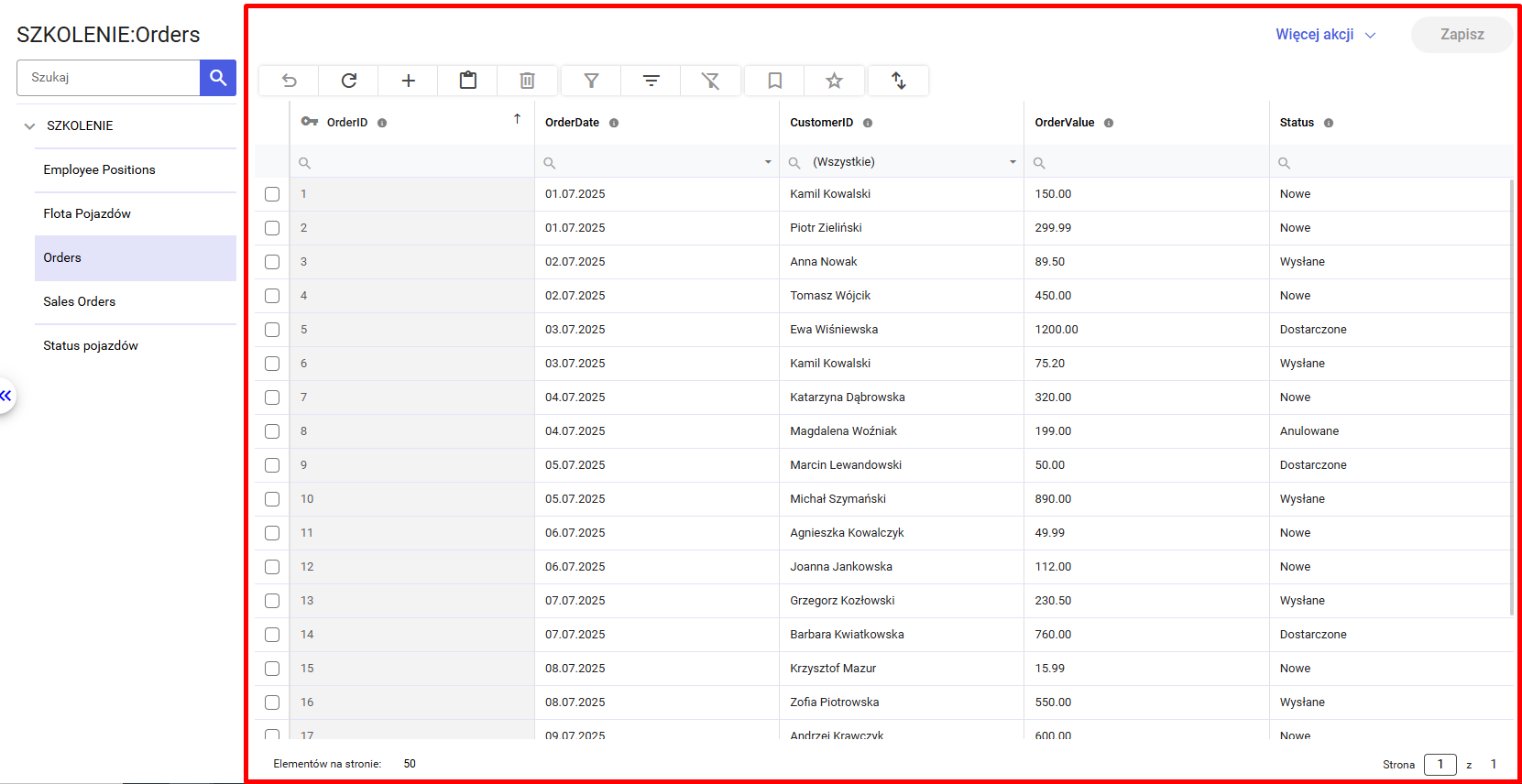Open Status pojazdów view
Image resolution: width=1522 pixels, height=784 pixels.
point(136,346)
